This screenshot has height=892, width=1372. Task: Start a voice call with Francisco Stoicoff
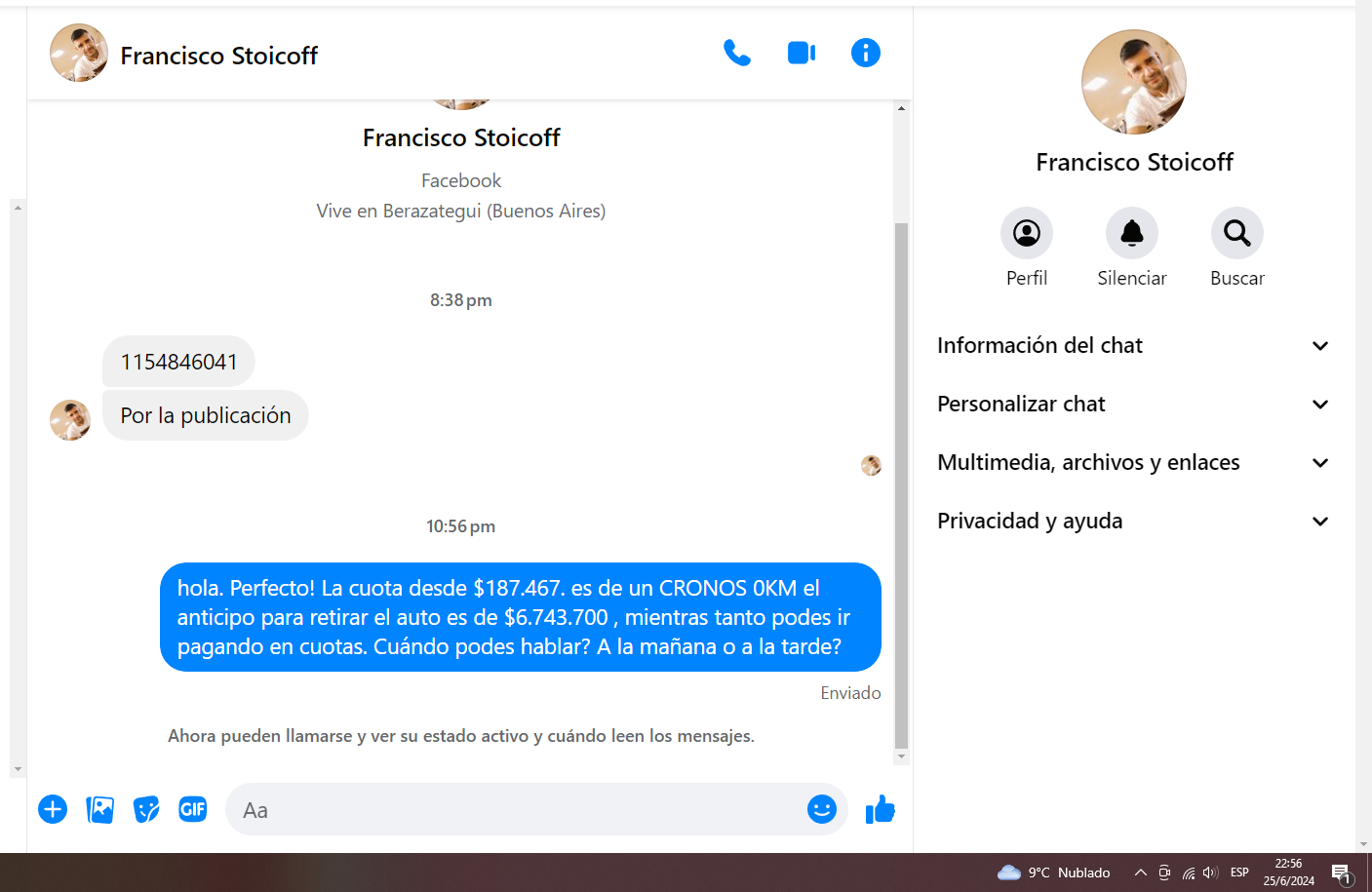tap(737, 53)
